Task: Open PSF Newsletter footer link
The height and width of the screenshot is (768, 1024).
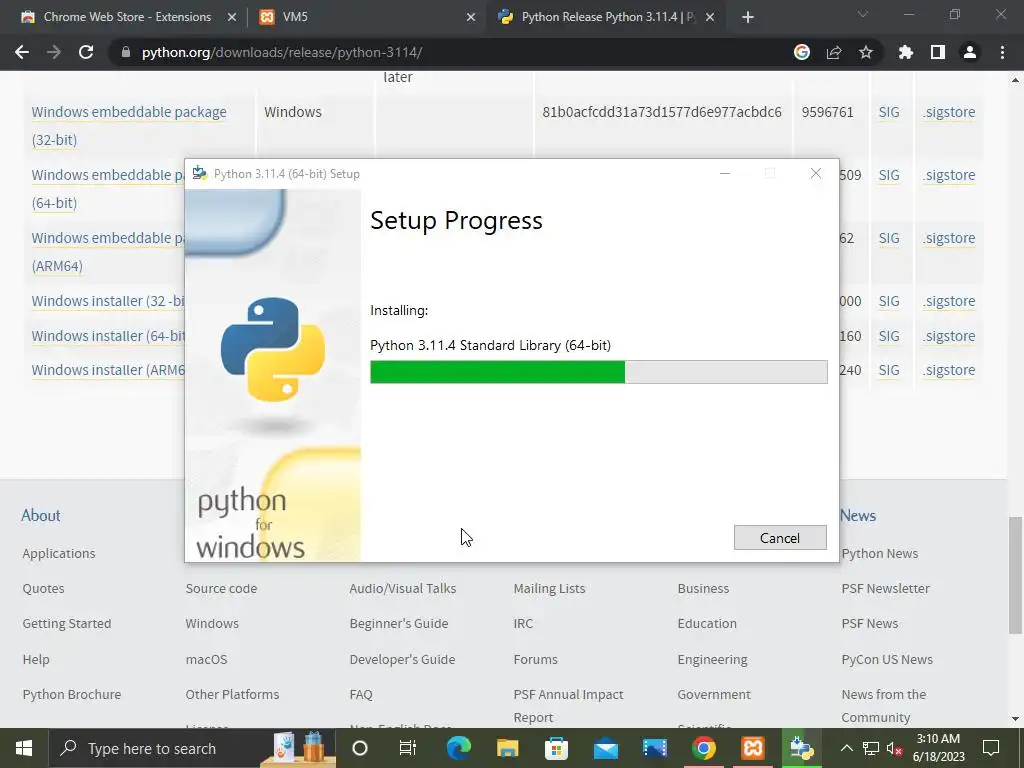Action: pyautogui.click(x=886, y=588)
